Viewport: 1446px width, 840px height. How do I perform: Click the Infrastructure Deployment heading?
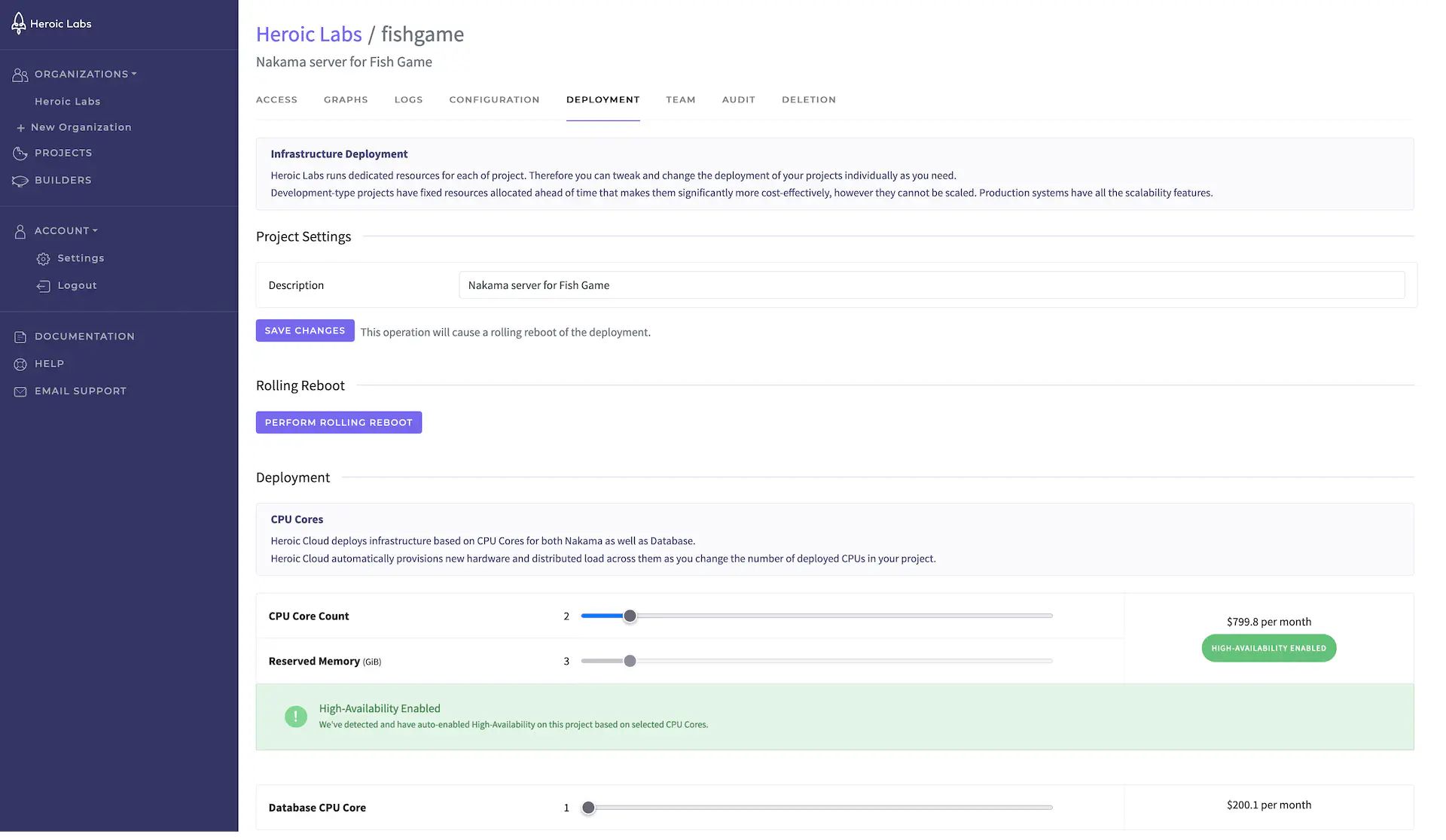pyautogui.click(x=339, y=154)
